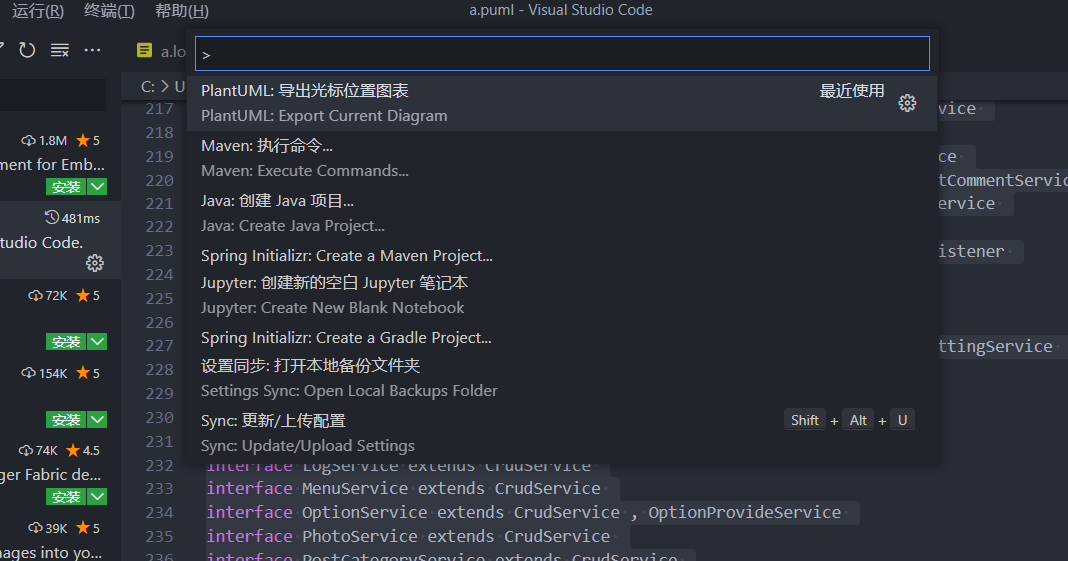
Task: Click the a.lo tab file icon
Action: [144, 50]
